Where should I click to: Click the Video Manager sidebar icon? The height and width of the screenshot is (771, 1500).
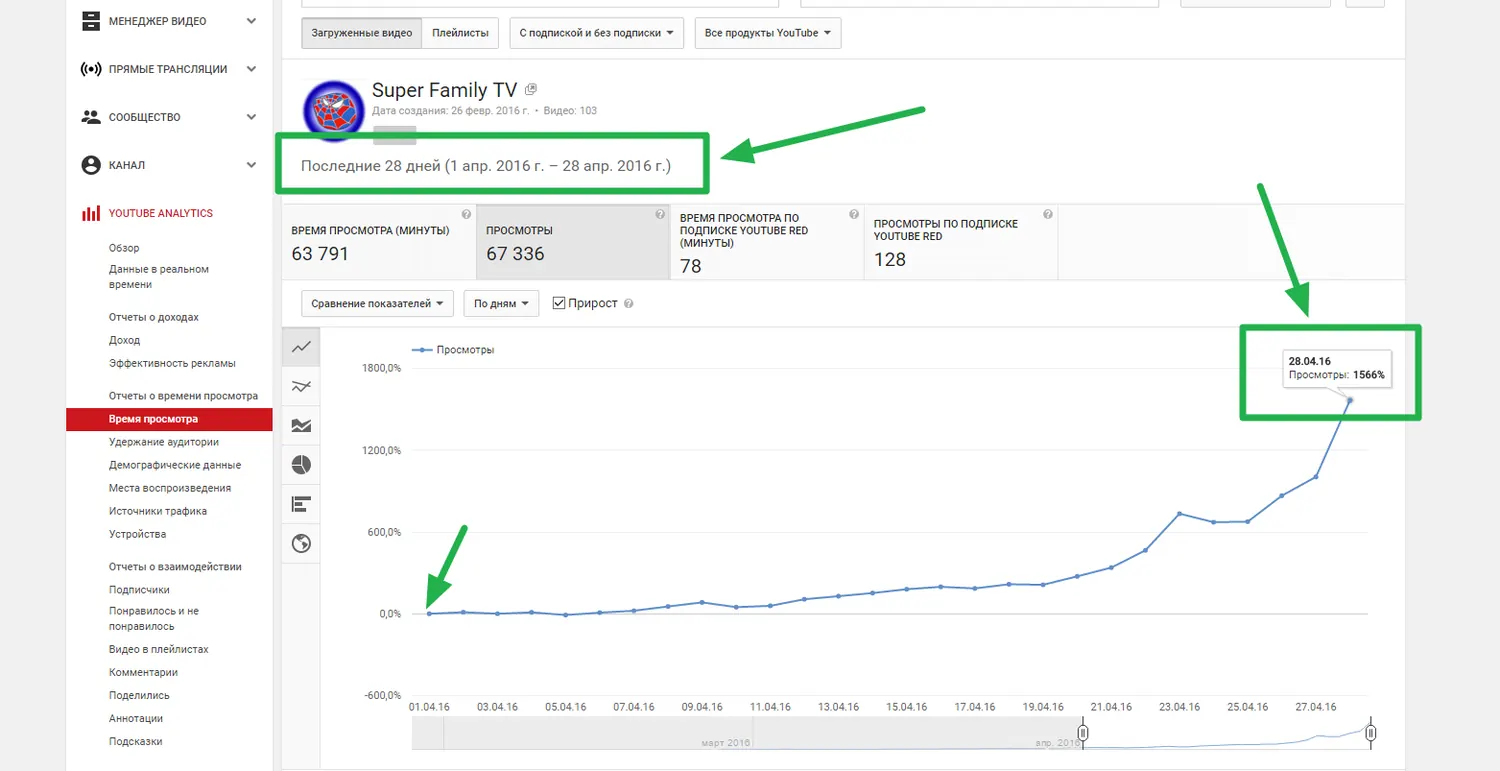click(x=91, y=21)
